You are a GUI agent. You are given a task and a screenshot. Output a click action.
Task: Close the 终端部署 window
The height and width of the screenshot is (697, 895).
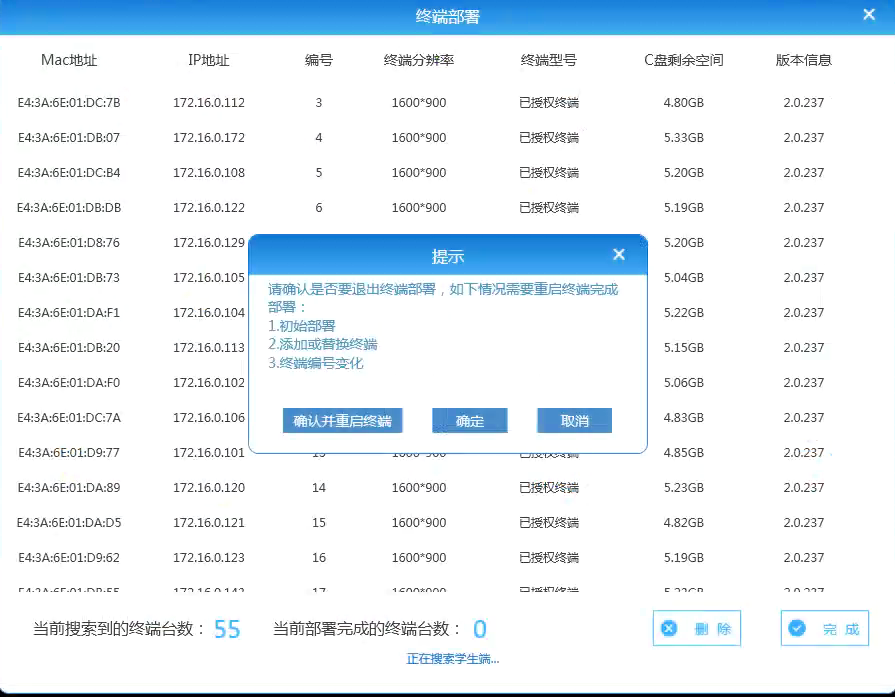tap(869, 14)
